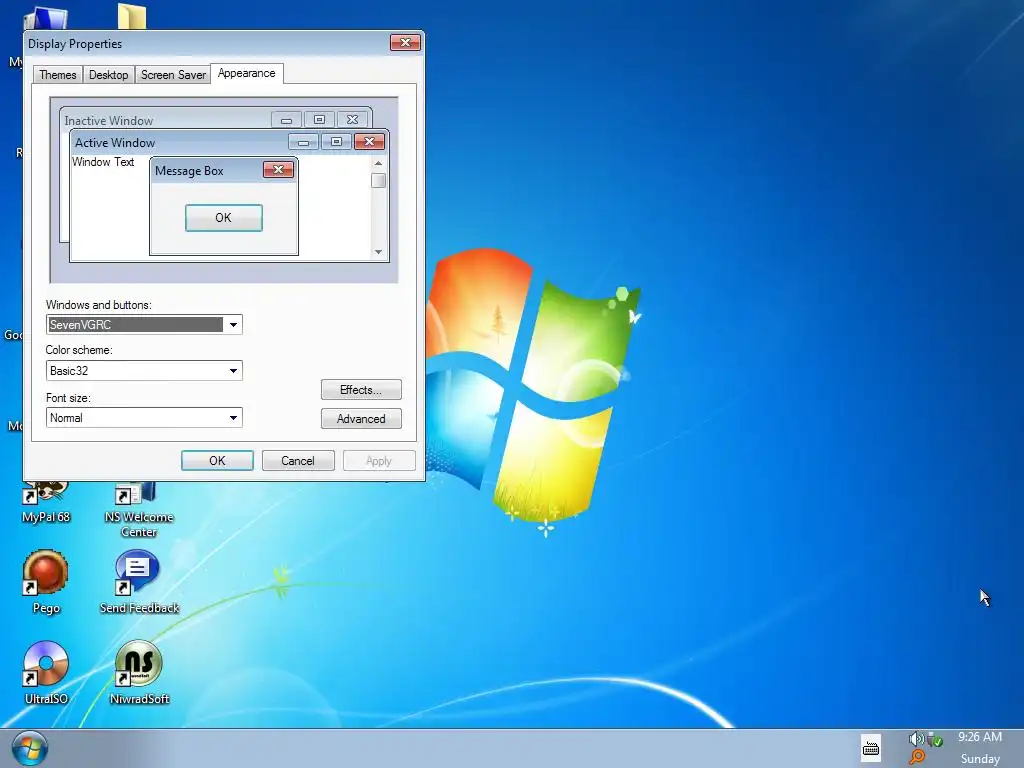Switch to the Themes tab
This screenshot has height=768, width=1024.
click(x=57, y=74)
